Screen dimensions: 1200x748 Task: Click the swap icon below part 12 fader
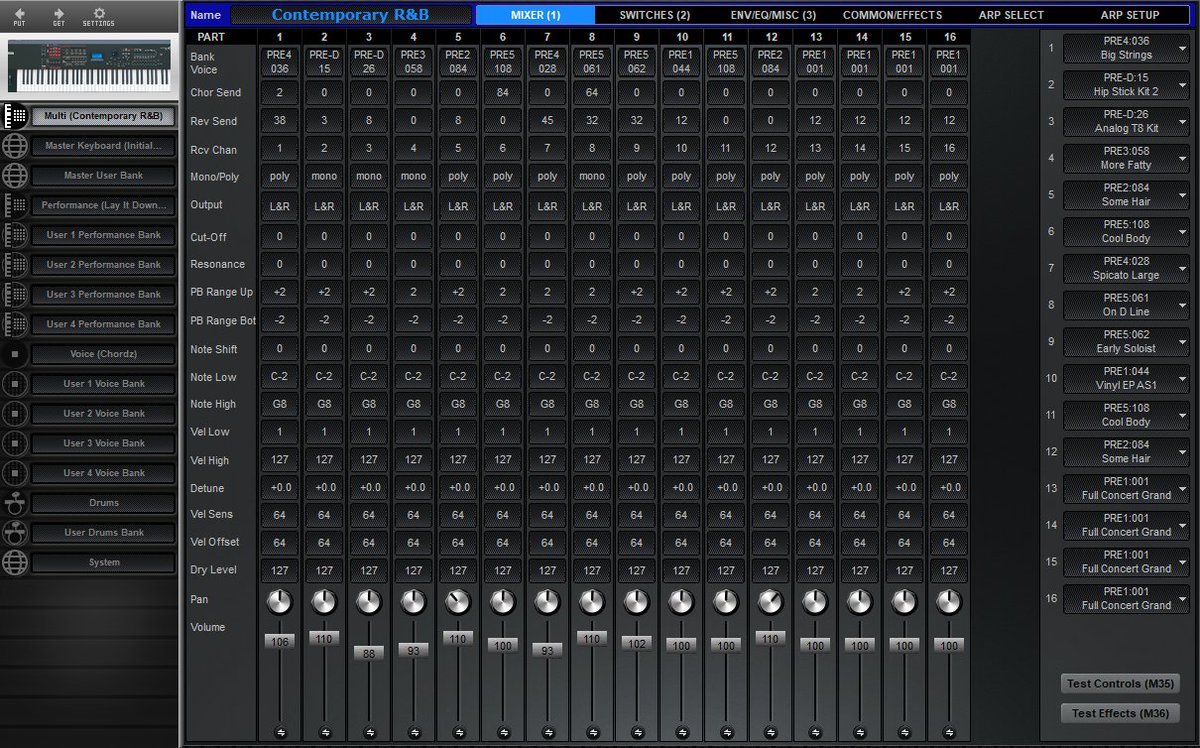770,732
